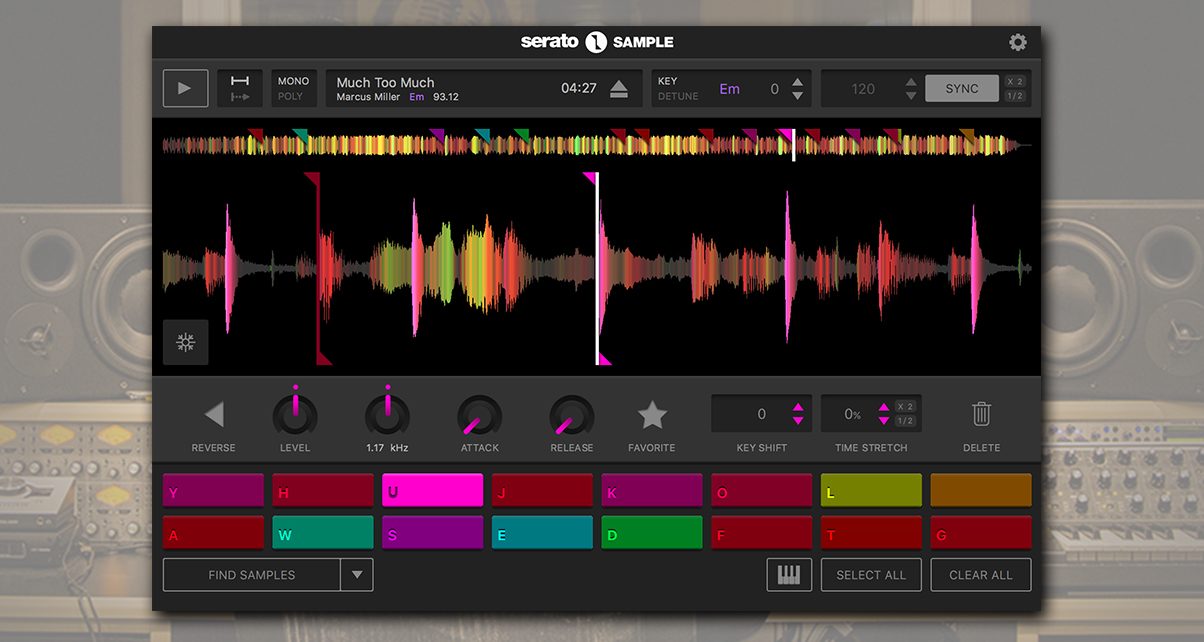Trigger the pink U sample pad
1204x642 pixels.
(x=432, y=489)
